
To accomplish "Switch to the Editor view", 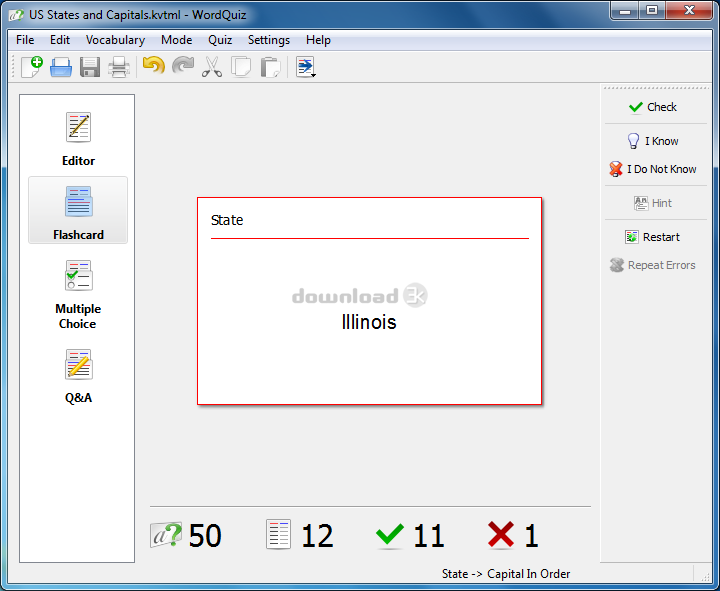I will [79, 139].
